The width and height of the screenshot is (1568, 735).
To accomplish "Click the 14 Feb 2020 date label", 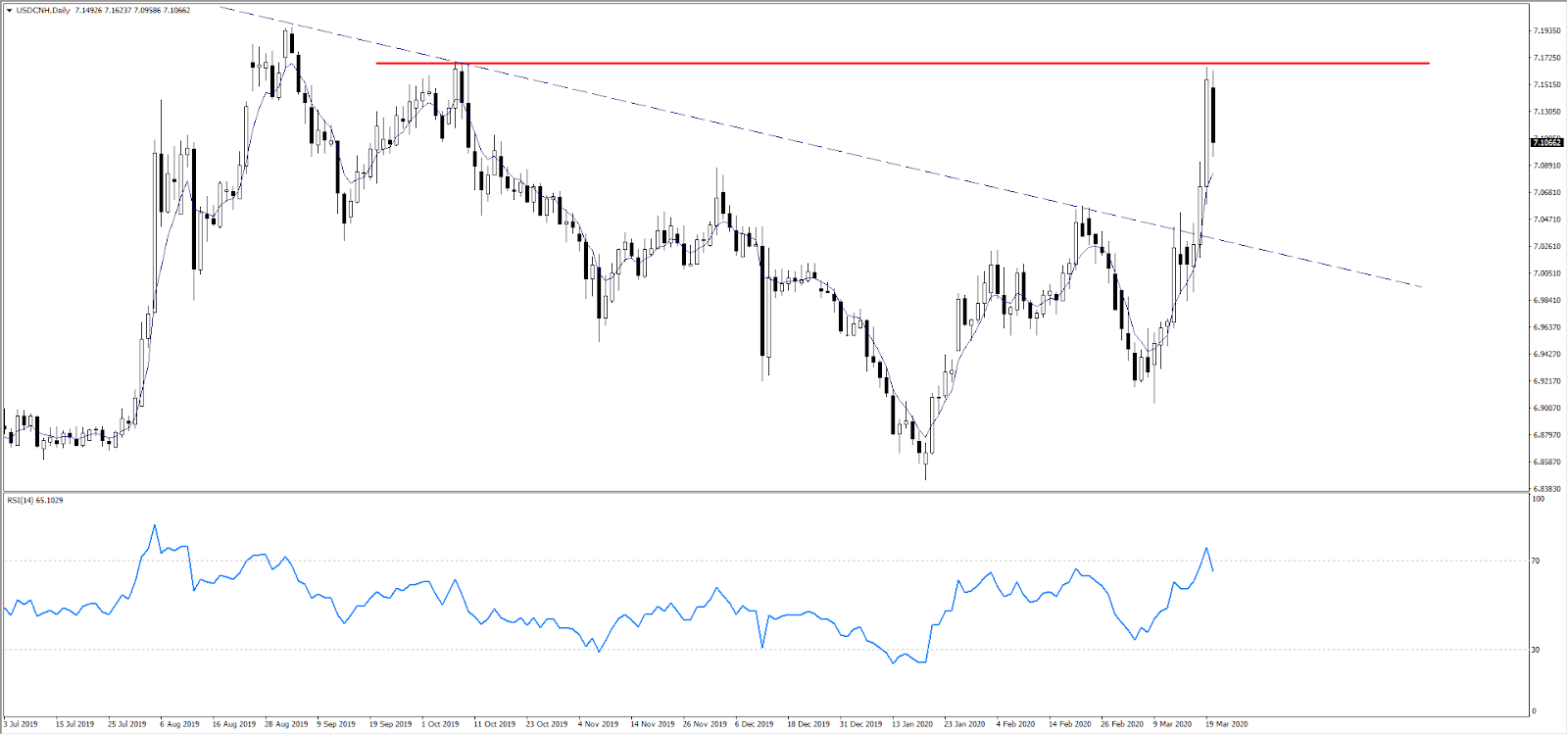I will coord(1070,724).
